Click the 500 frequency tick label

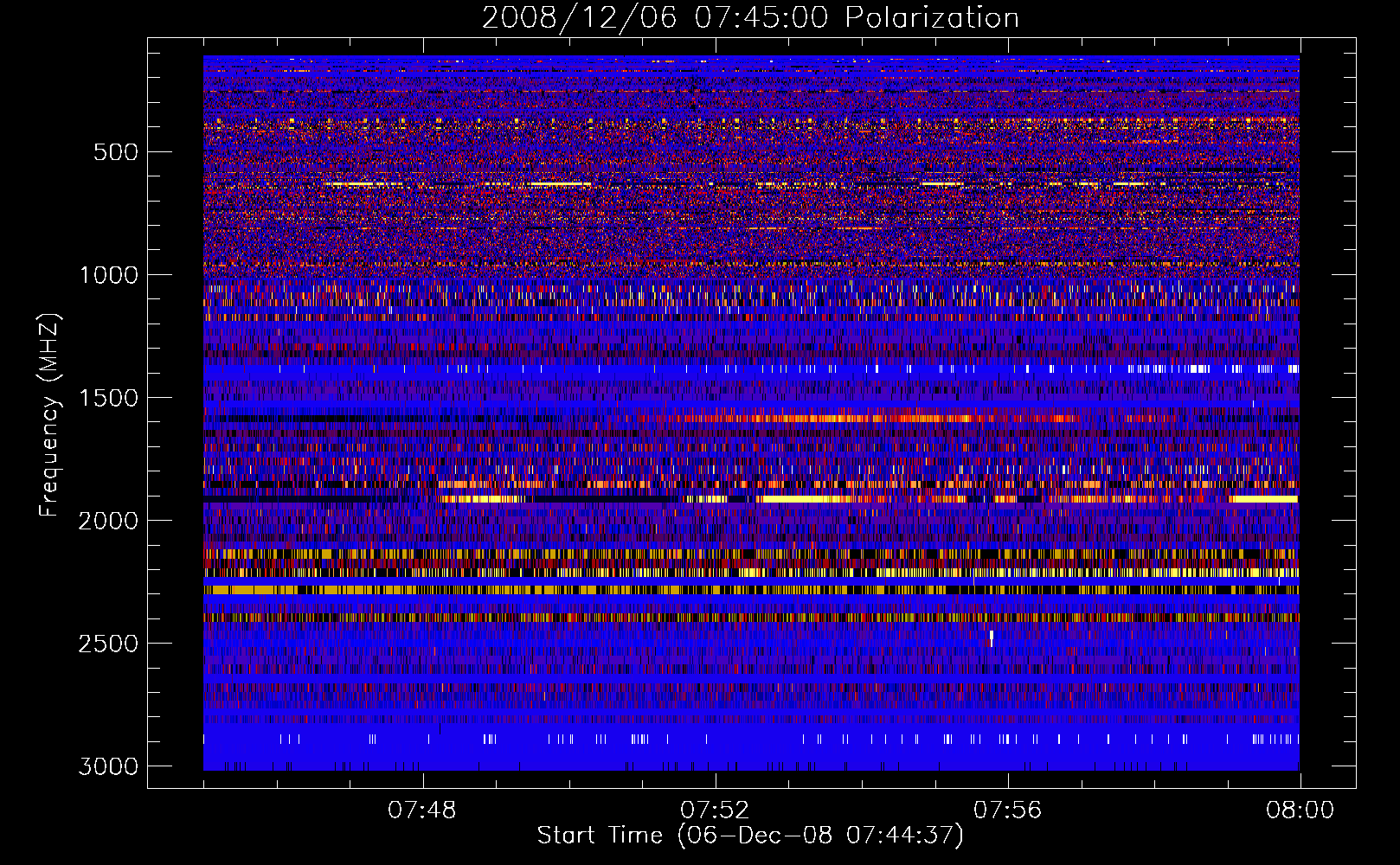click(116, 152)
